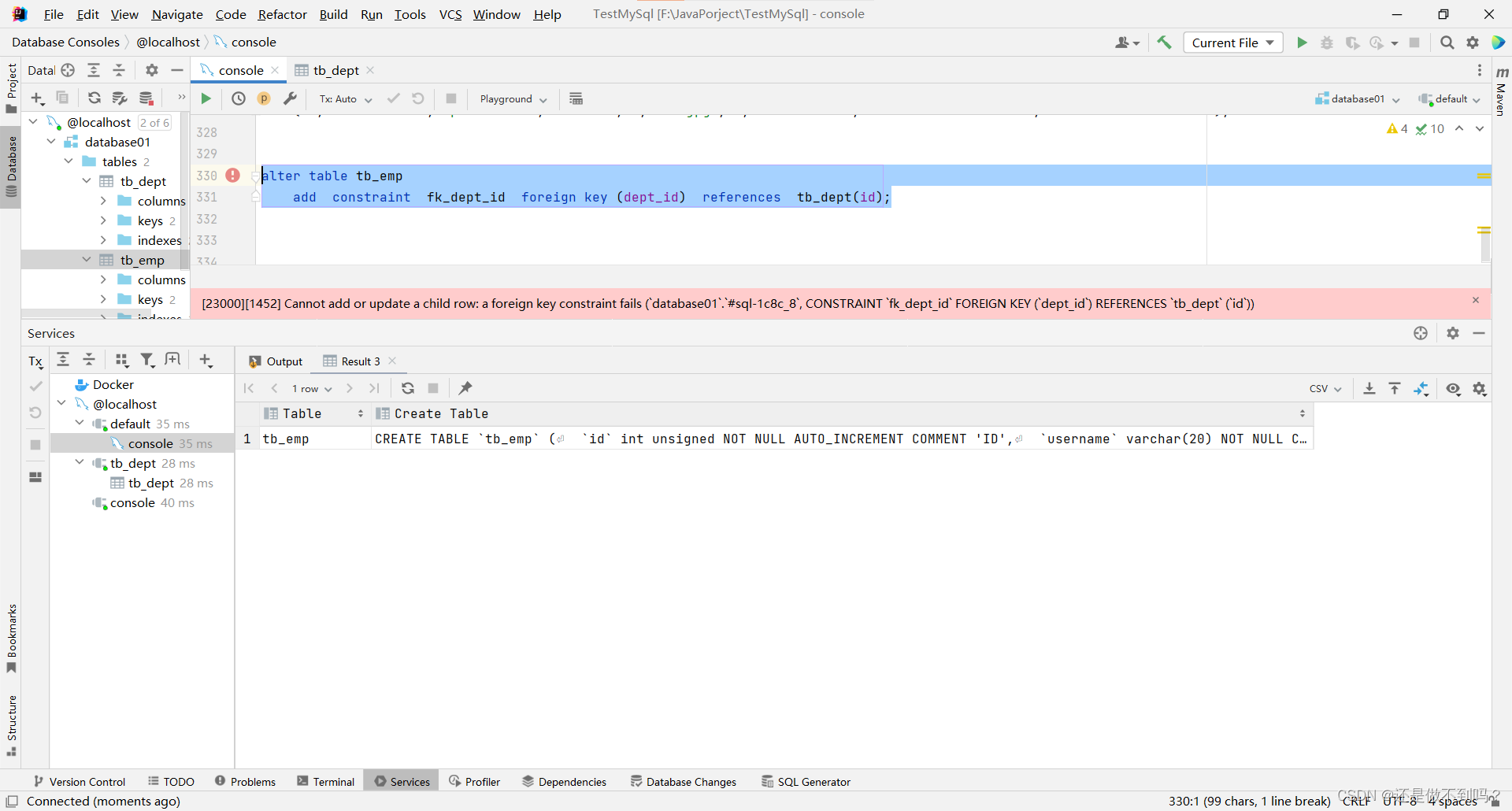Open the Problems tool window
This screenshot has height=811, width=1512.
click(x=246, y=781)
